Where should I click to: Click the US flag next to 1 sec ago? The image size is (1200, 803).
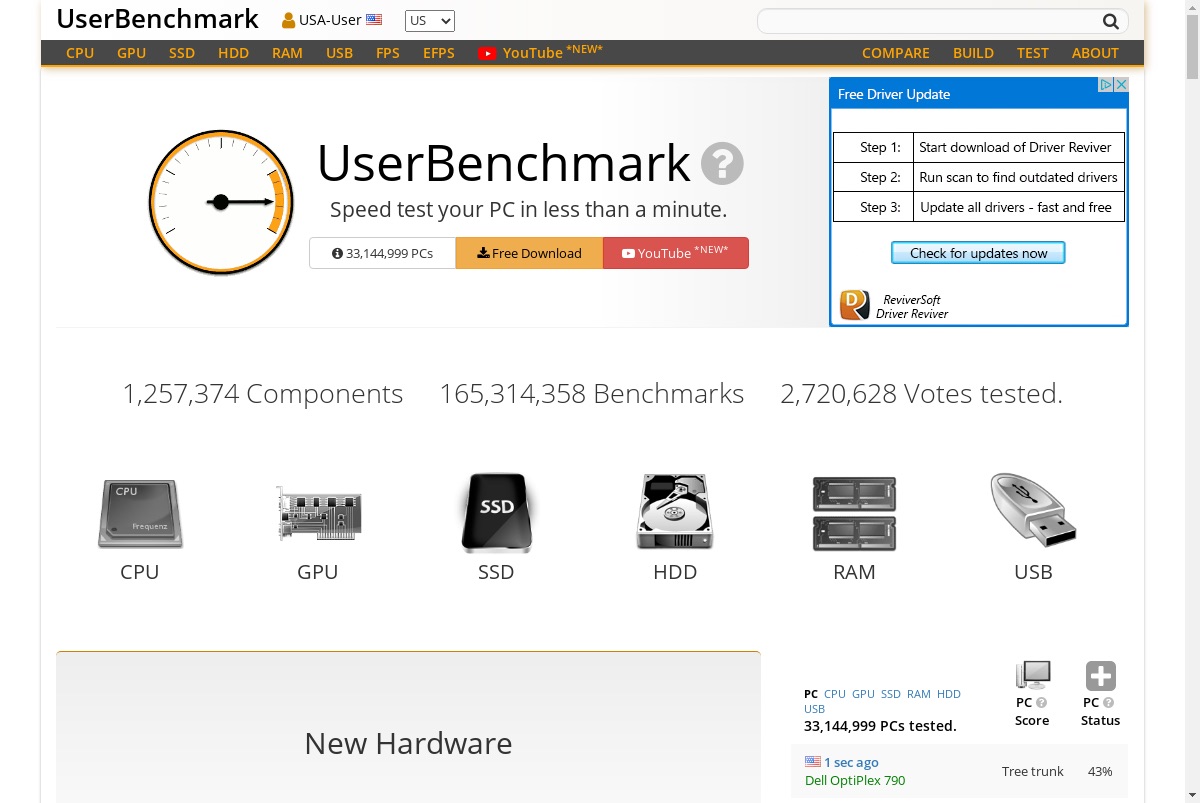click(813, 762)
